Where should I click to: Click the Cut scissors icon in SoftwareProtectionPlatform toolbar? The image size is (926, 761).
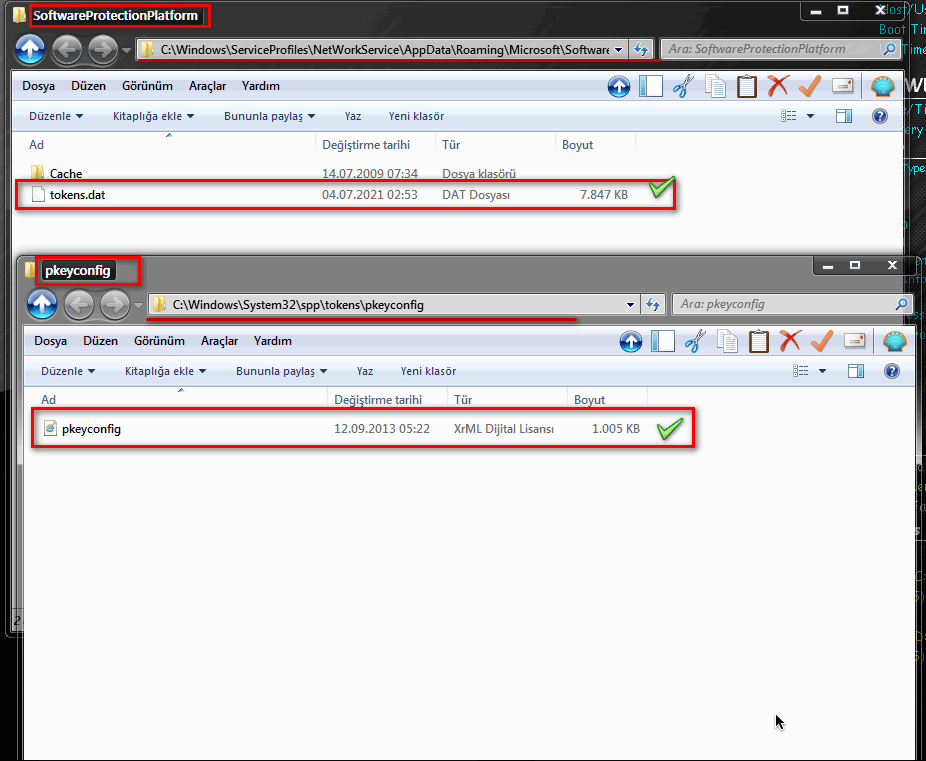tap(683, 86)
